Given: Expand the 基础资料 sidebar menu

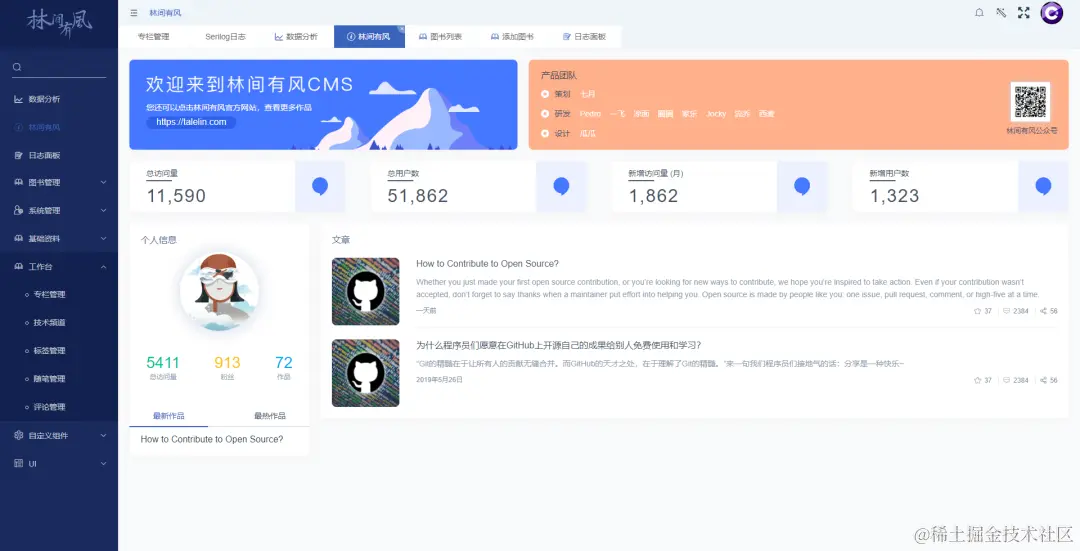Looking at the screenshot, I should [x=59, y=238].
